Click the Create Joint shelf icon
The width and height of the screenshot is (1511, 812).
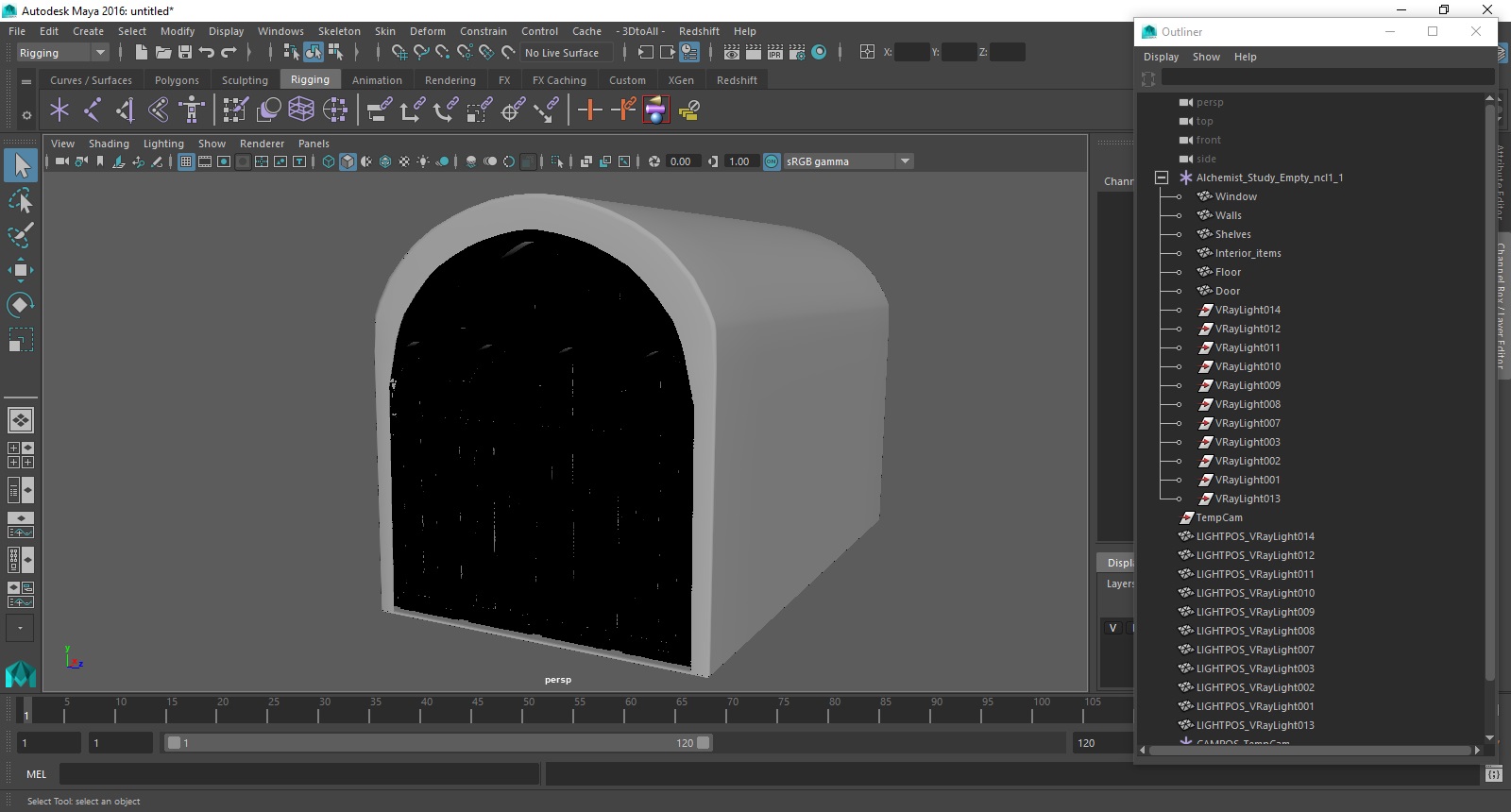click(93, 110)
